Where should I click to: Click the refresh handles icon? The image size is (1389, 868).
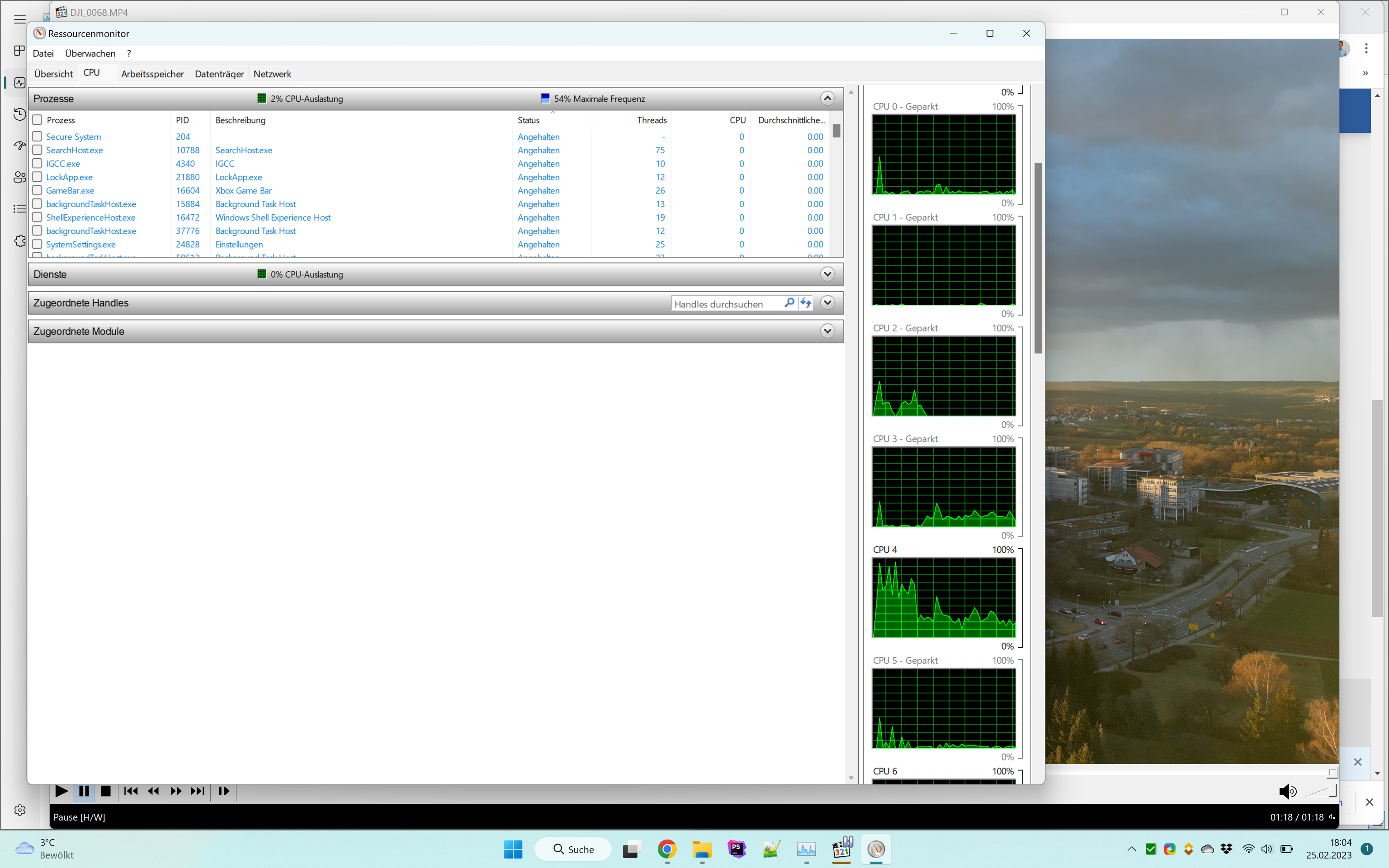[x=806, y=303]
